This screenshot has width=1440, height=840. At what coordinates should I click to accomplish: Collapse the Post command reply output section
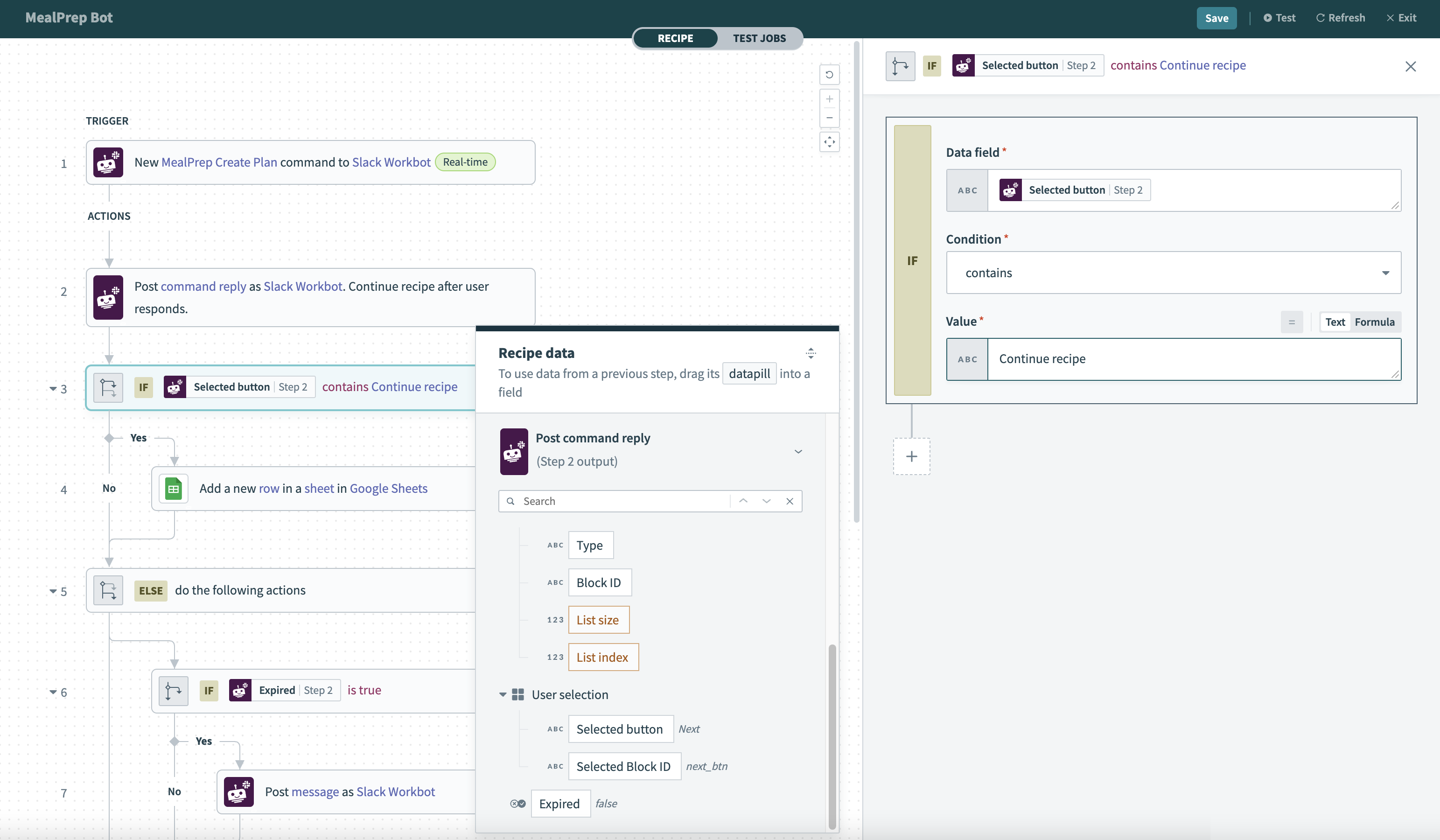[x=798, y=451]
